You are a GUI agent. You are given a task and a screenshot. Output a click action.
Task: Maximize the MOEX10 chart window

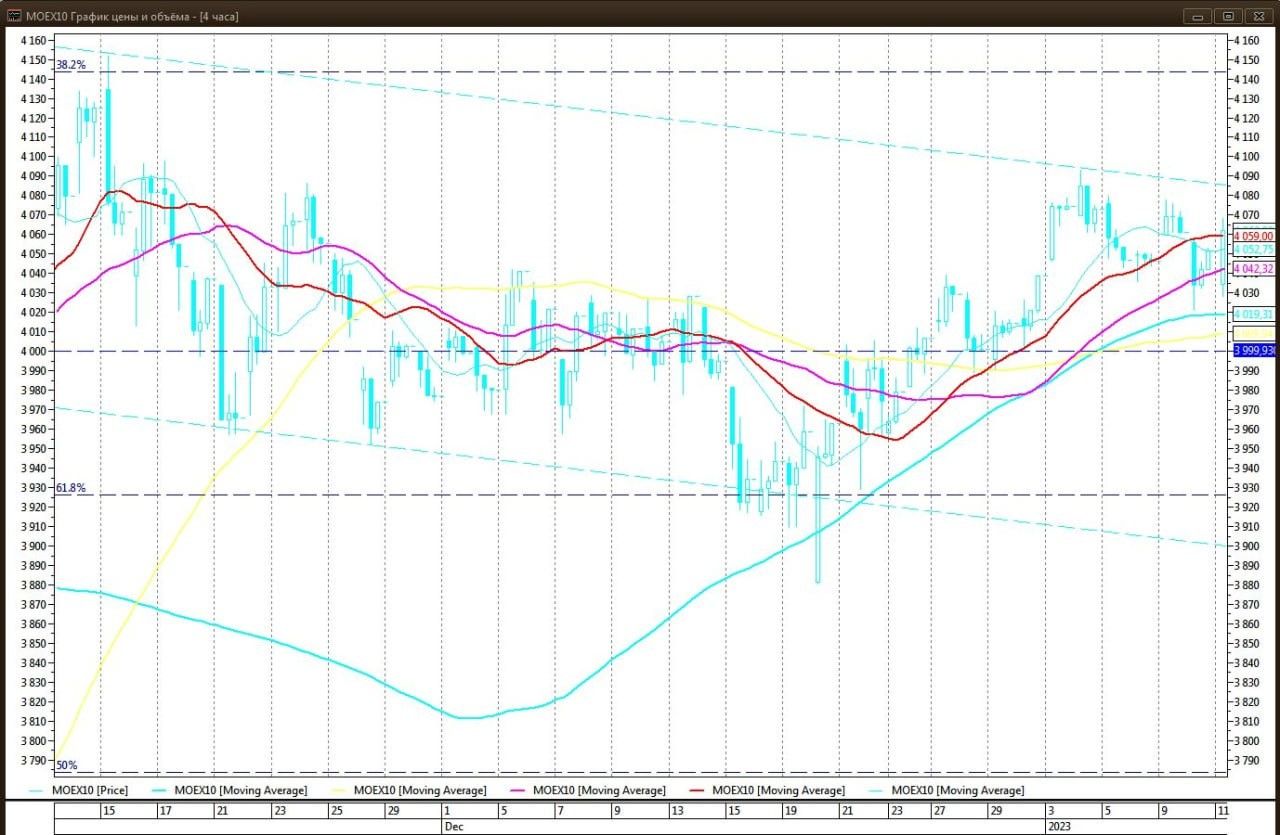[1227, 16]
